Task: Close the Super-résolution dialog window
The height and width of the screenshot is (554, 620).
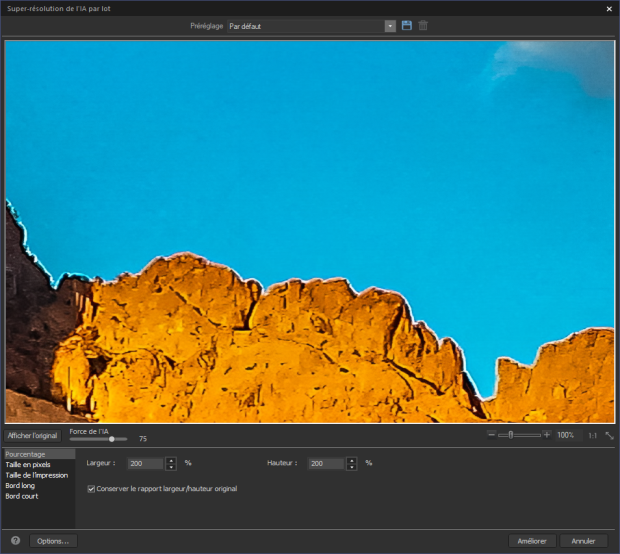Action: click(x=609, y=8)
